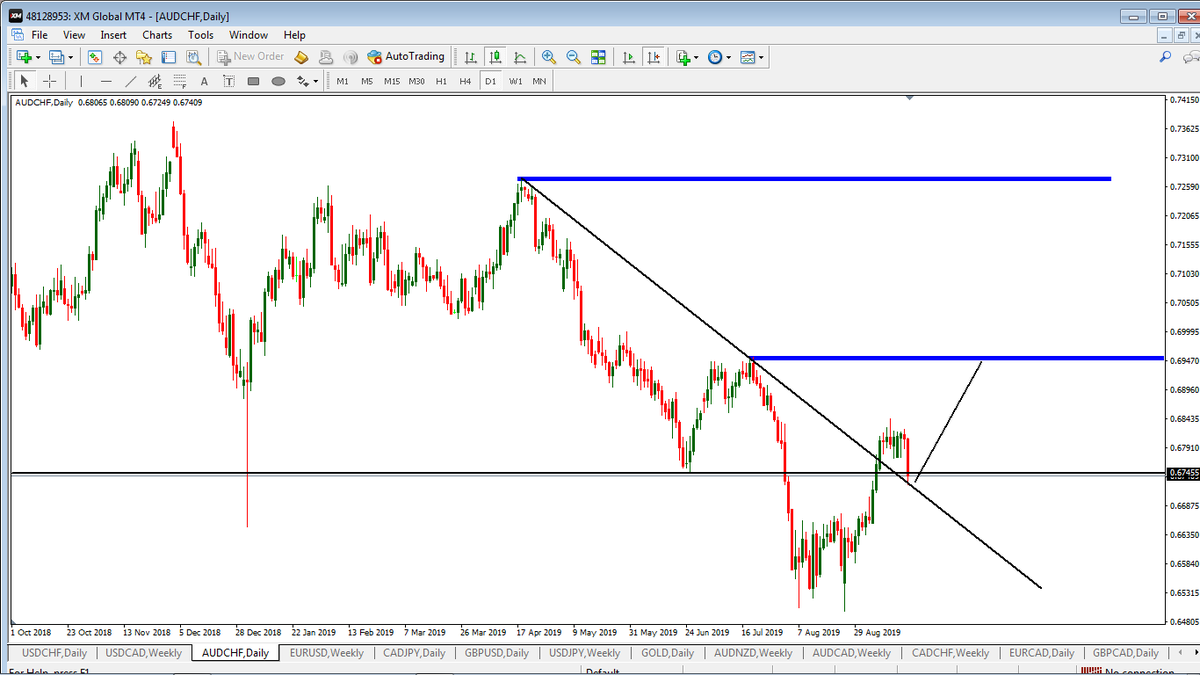Viewport: 1200px width, 675px height.
Task: Switch to USDCHF,Daily chart tab
Action: pos(54,653)
